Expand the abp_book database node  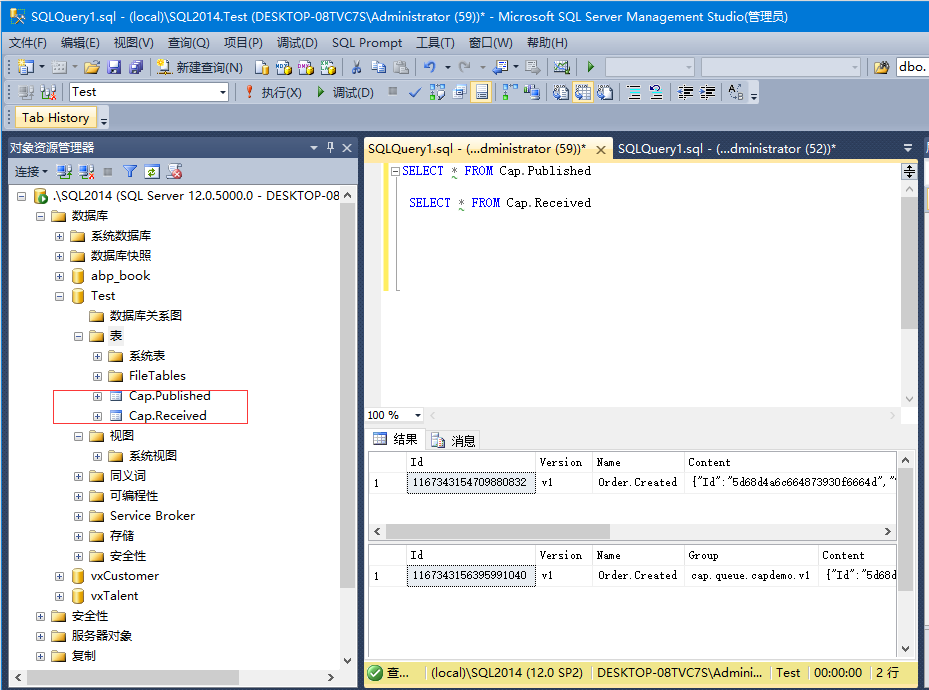(x=59, y=276)
